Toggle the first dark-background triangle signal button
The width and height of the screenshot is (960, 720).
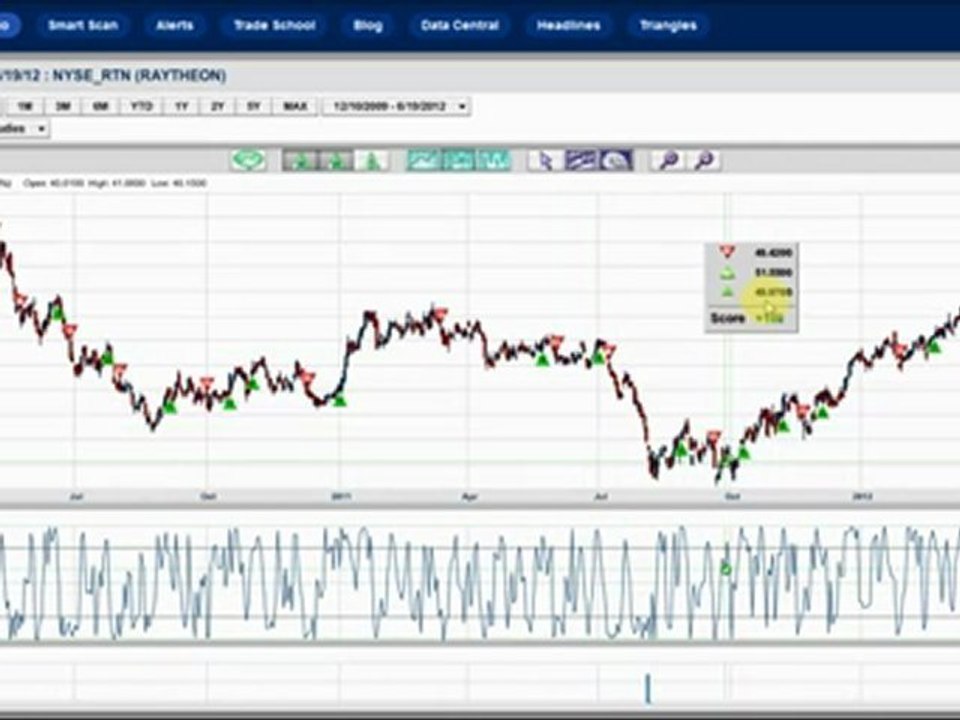(x=300, y=160)
